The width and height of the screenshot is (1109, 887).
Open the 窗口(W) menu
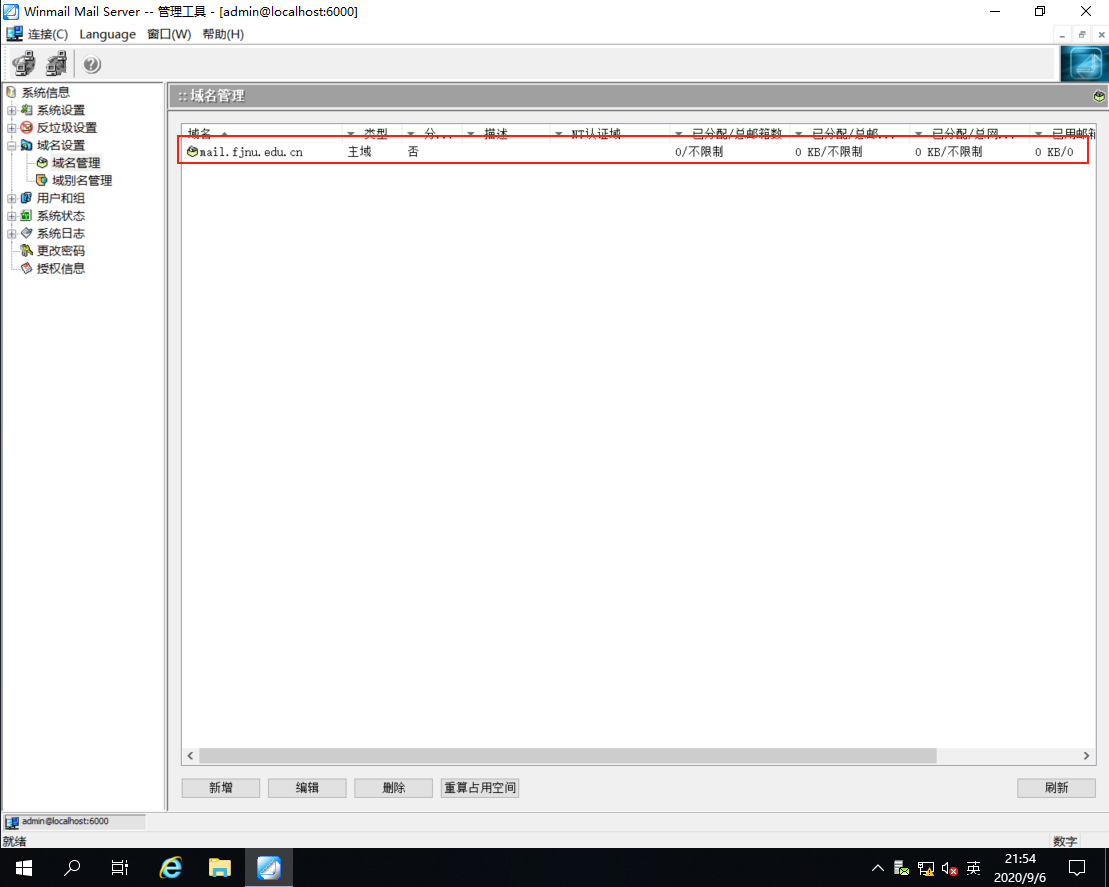(x=169, y=34)
